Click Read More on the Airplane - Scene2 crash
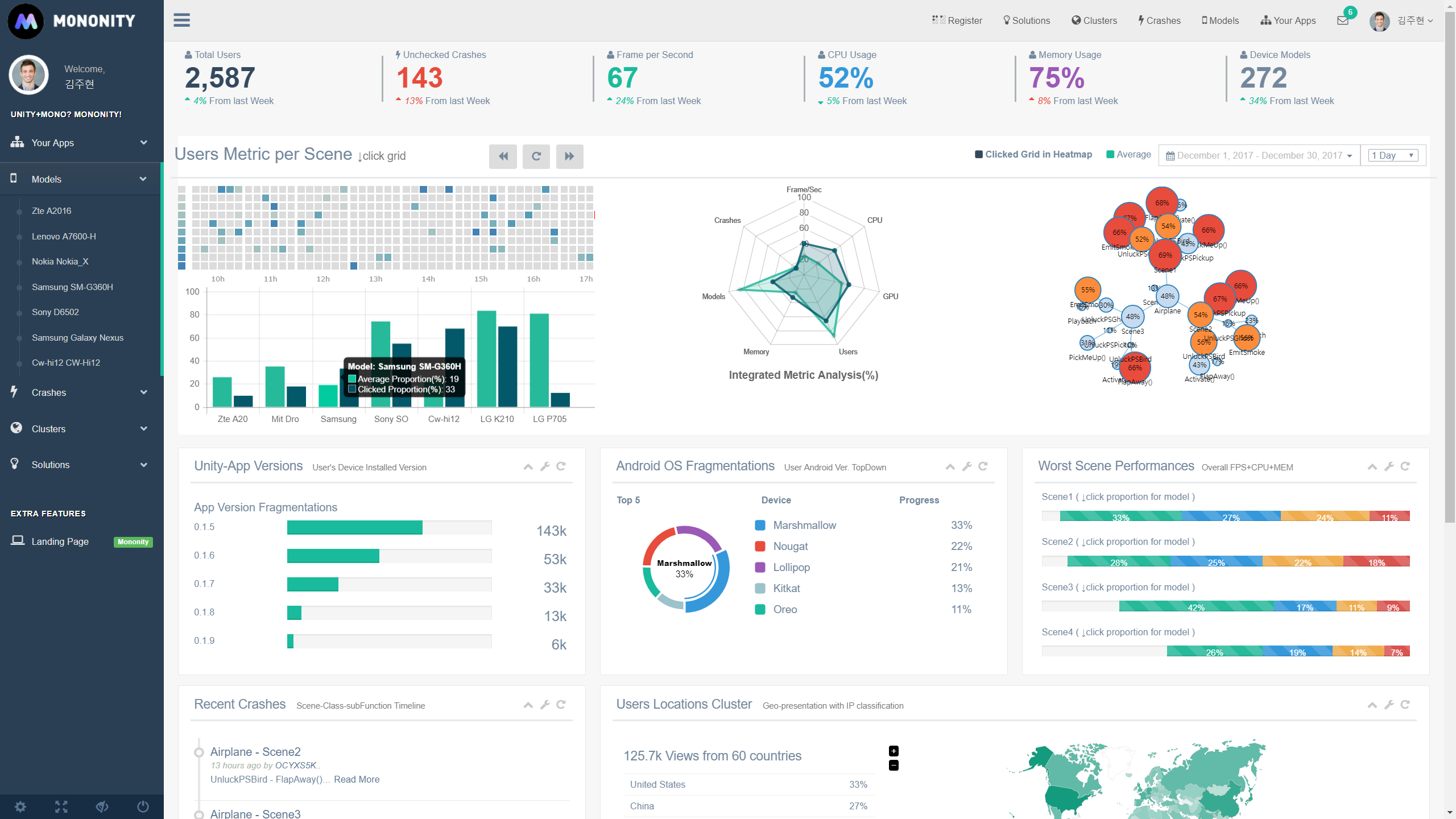 click(x=357, y=780)
